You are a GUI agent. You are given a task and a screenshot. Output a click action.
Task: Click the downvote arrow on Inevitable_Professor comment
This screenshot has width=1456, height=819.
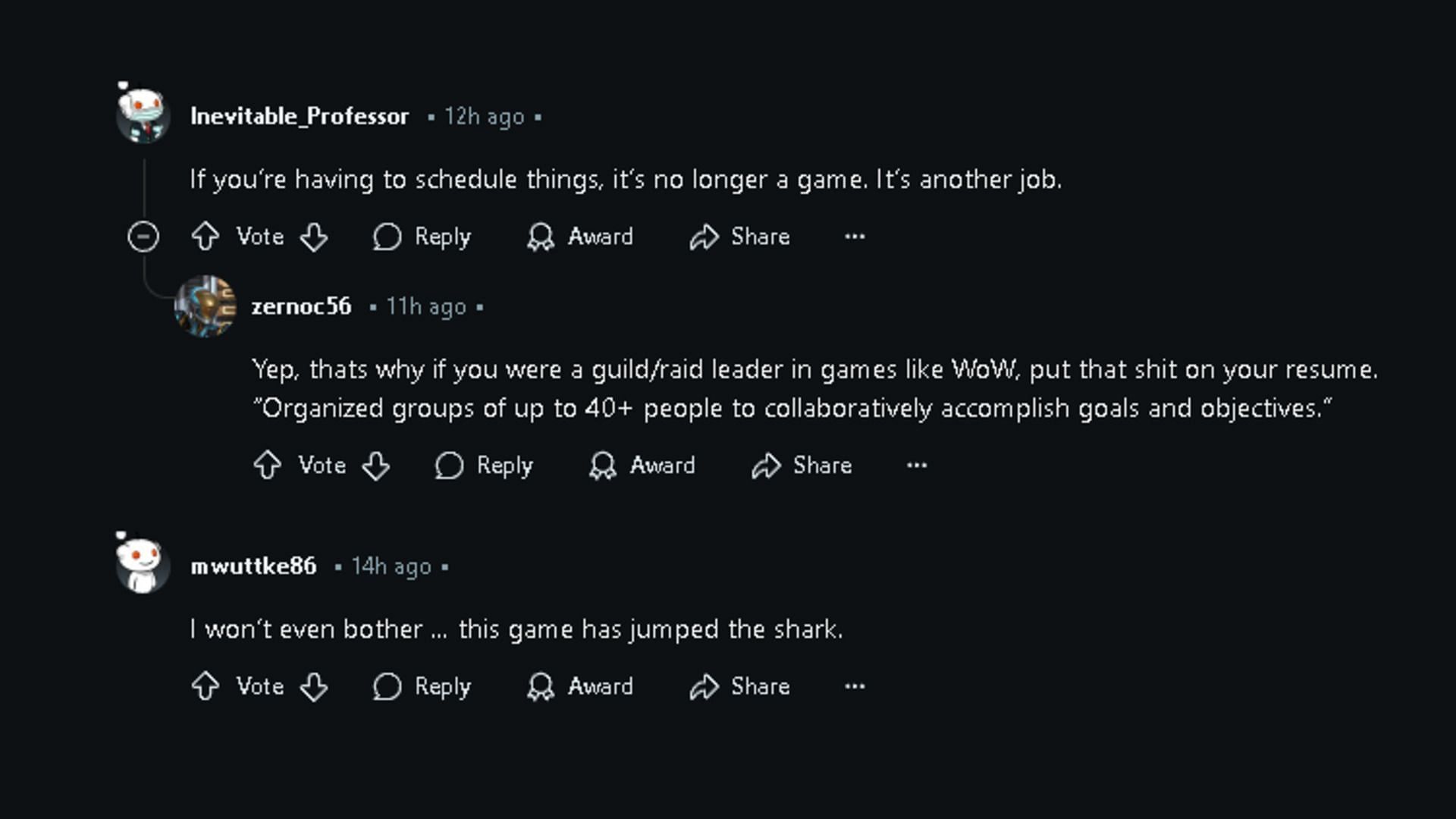tap(313, 237)
